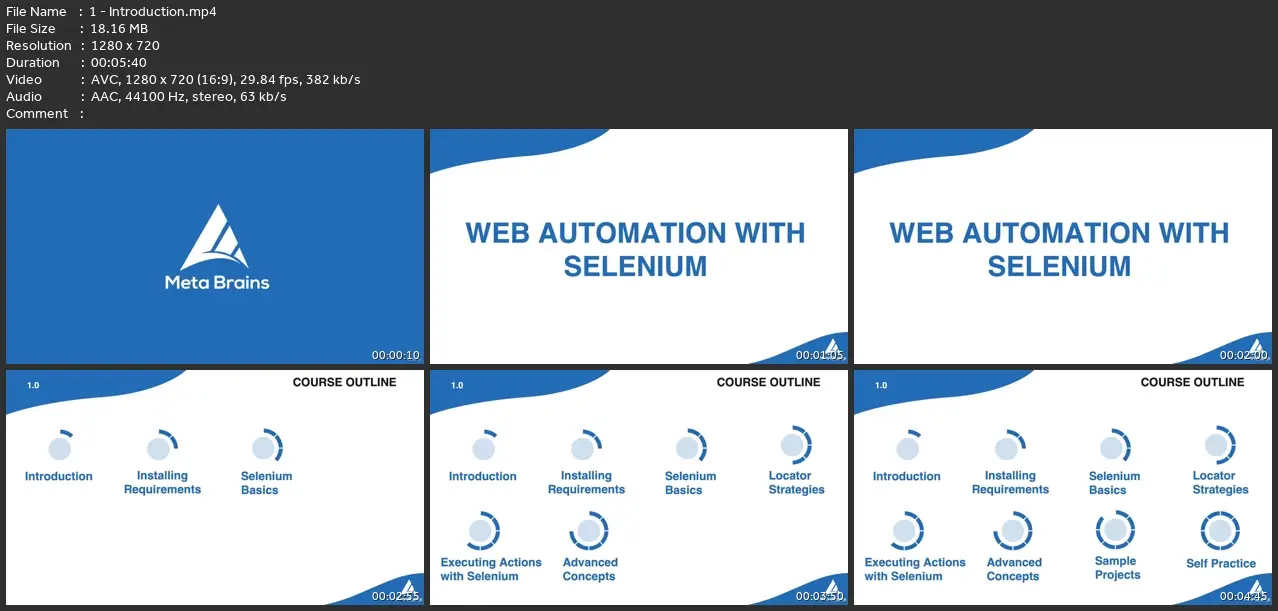
Task: Click the Selenium Basics circle icon in the 00:02:55 frame
Action: click(x=265, y=447)
